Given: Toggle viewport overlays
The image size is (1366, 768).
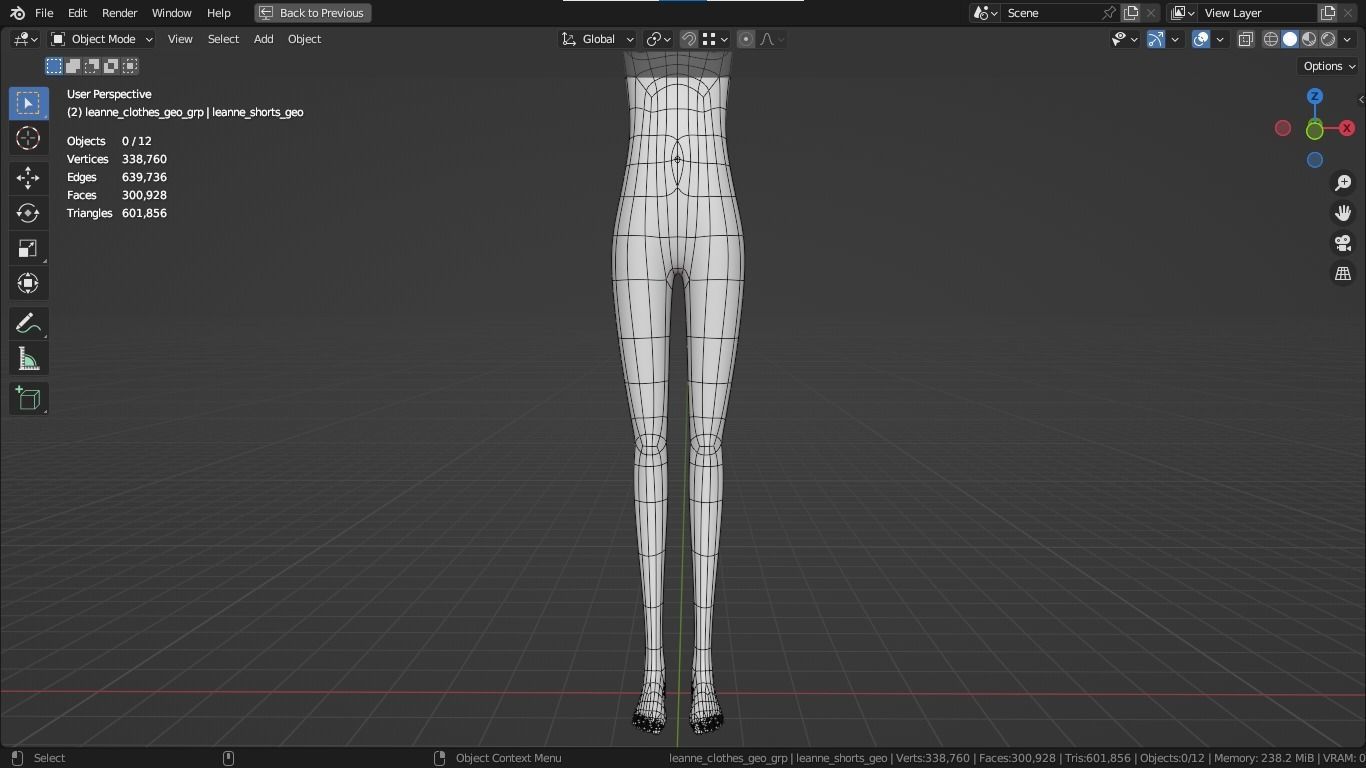Looking at the screenshot, I should (1201, 39).
